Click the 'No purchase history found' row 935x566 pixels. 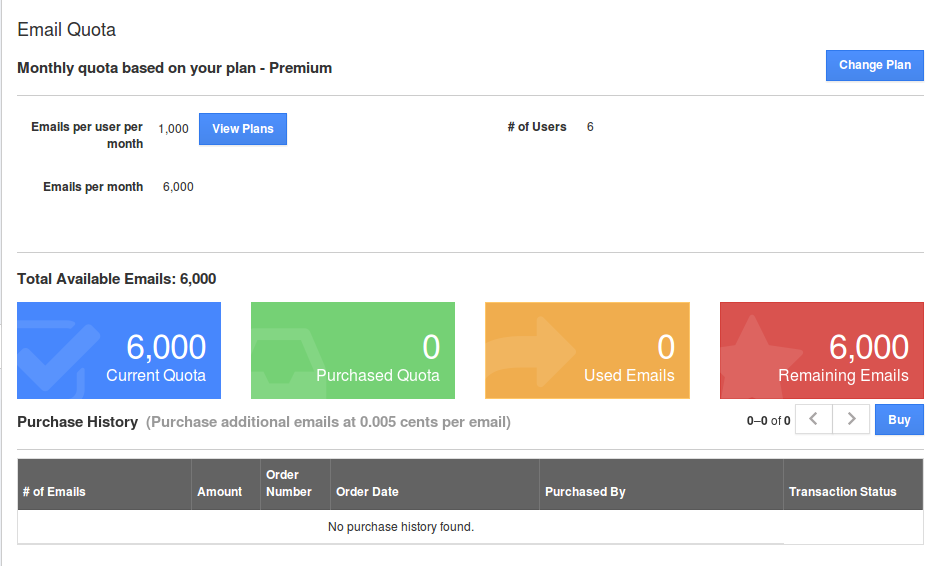tap(400, 527)
